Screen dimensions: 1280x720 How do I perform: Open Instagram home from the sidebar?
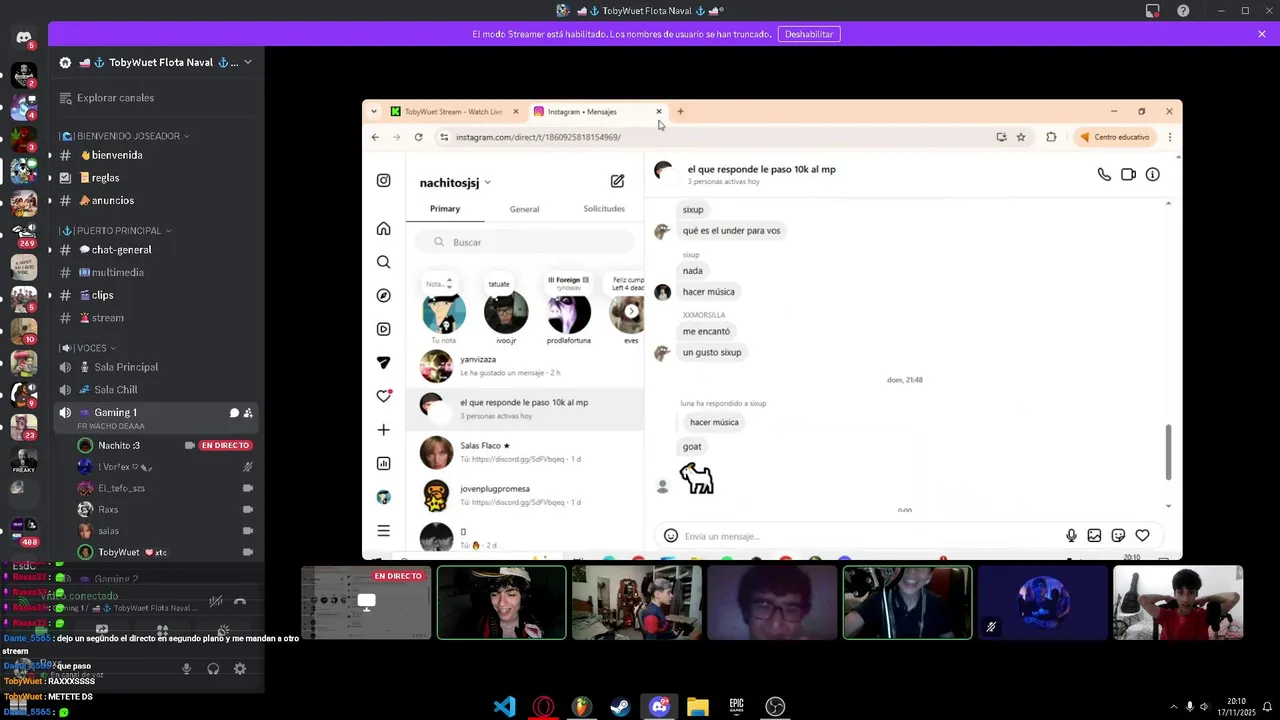pos(383,229)
